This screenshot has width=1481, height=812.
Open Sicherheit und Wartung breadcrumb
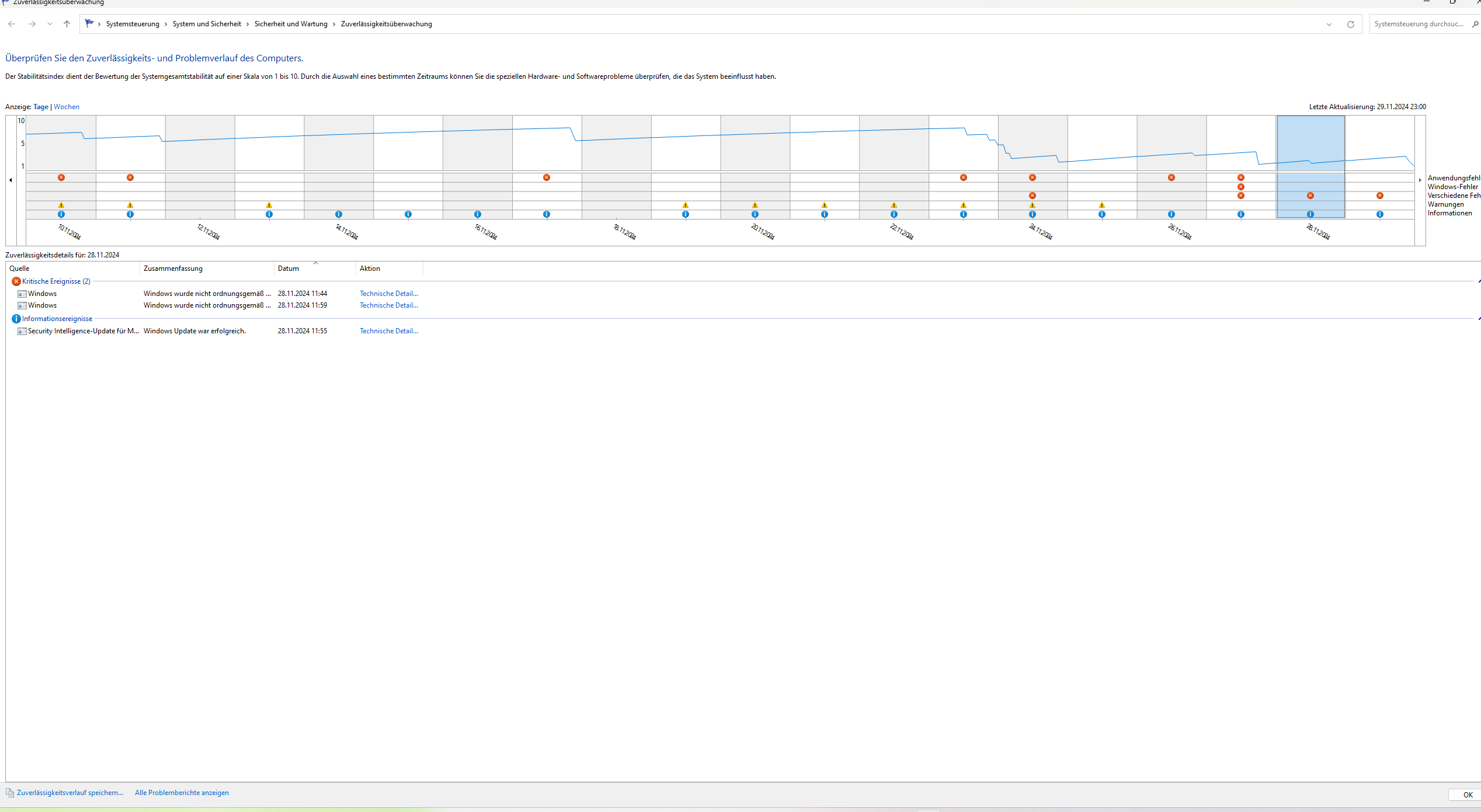[x=291, y=24]
